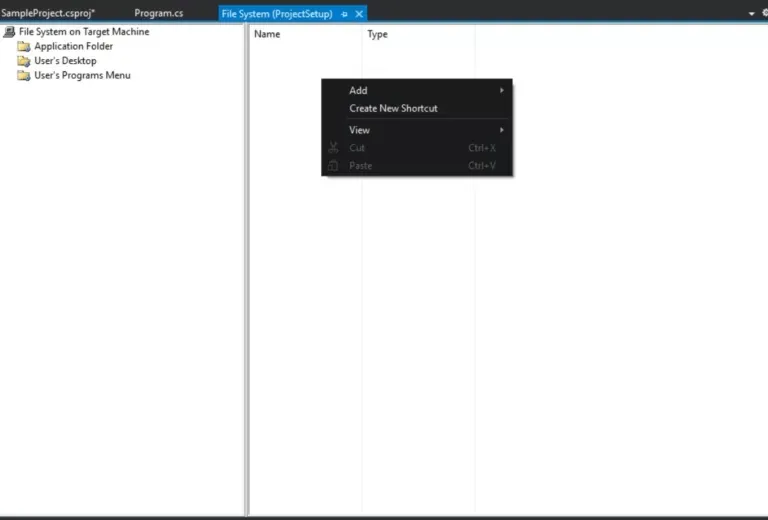
Task: Click the scissors Cut icon
Action: [x=334, y=147]
